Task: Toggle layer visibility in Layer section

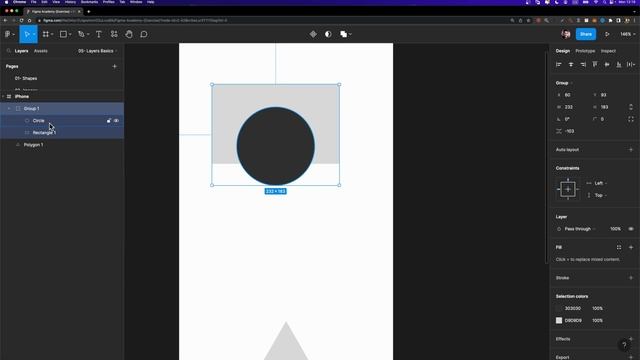Action: 631,229
